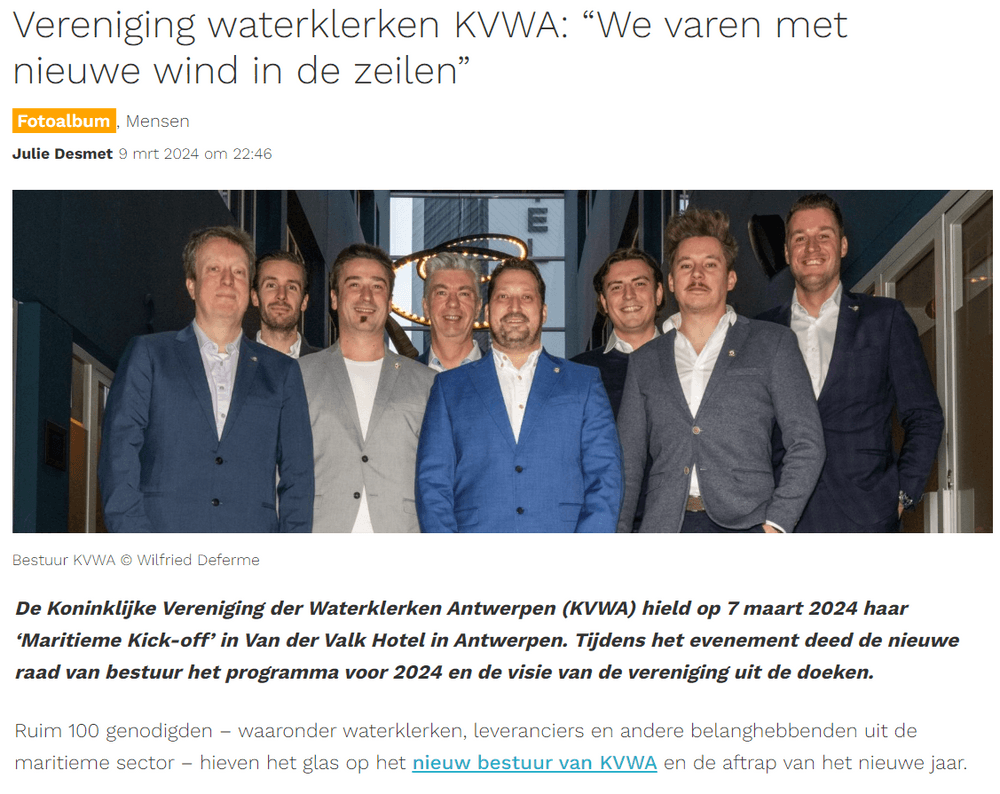The image size is (1000, 794).
Task: Click the headline 'Vereniging waterklerken KVWA'
Action: point(290,26)
